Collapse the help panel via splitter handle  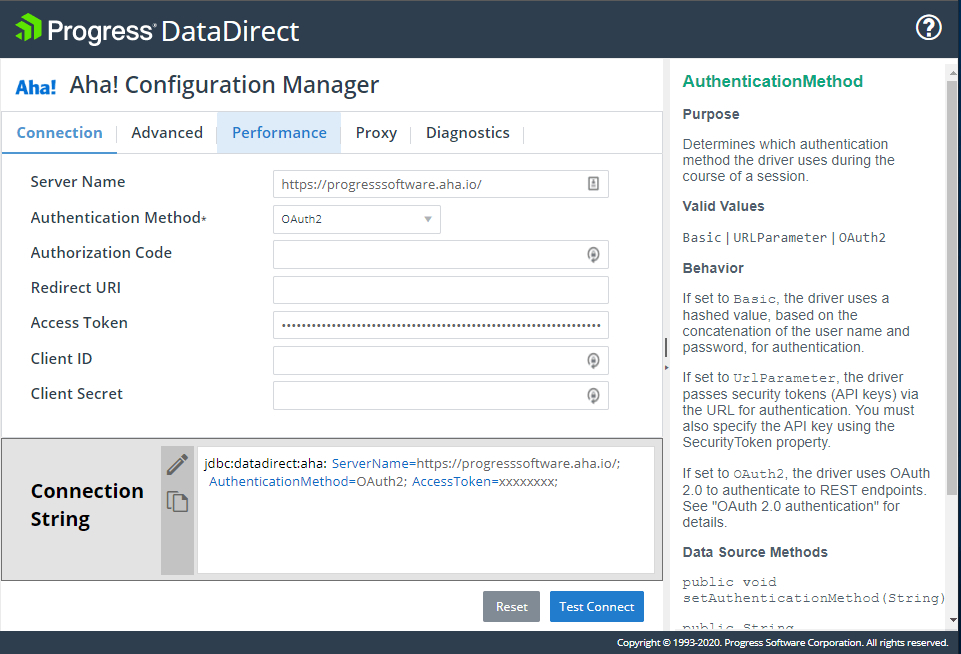click(x=665, y=346)
